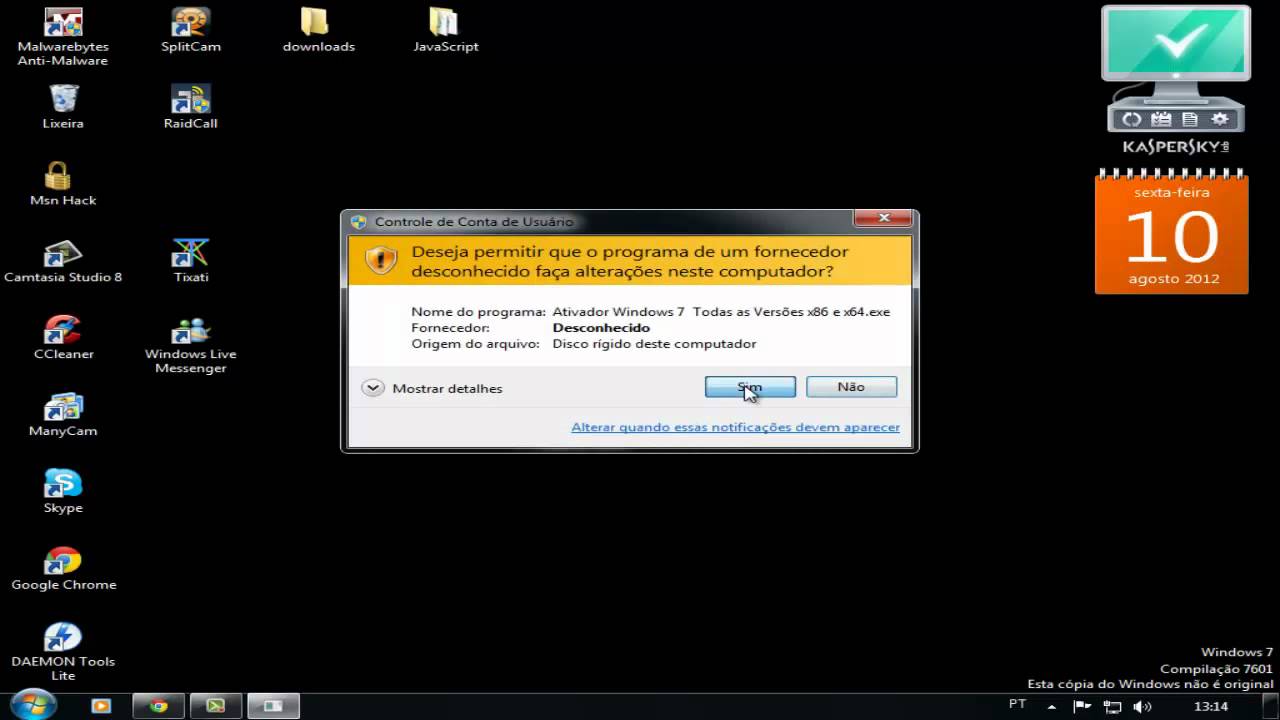Switch to Chrome in the taskbar
This screenshot has height=720, width=1280.
pos(159,705)
